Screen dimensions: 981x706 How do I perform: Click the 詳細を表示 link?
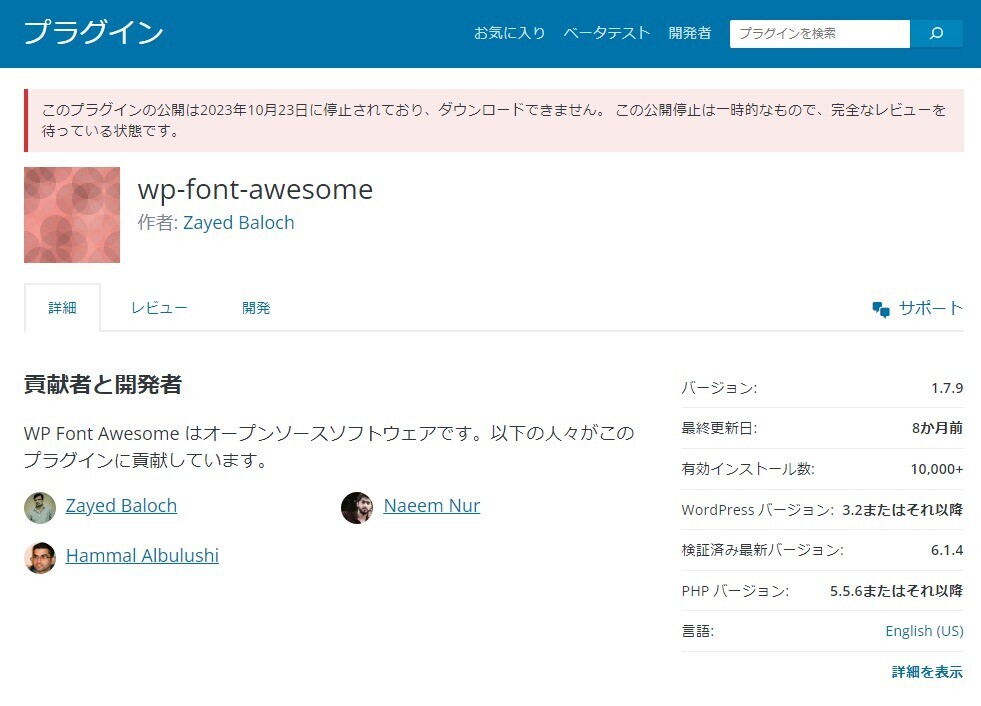(x=927, y=672)
